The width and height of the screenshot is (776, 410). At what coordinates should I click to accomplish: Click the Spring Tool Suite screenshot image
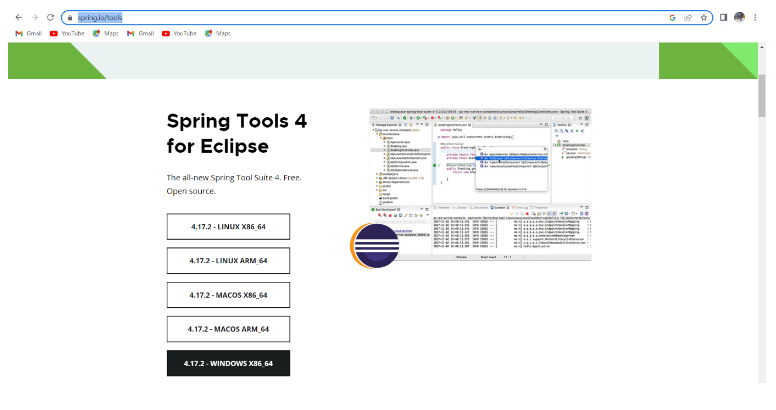pos(480,185)
